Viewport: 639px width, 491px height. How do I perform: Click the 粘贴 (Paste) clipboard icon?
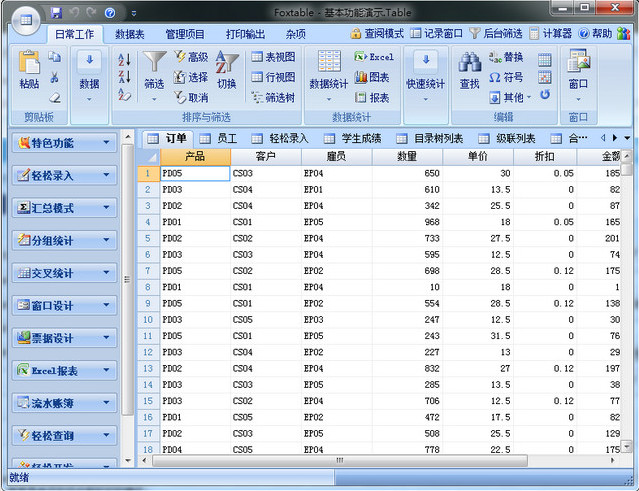pyautogui.click(x=29, y=63)
